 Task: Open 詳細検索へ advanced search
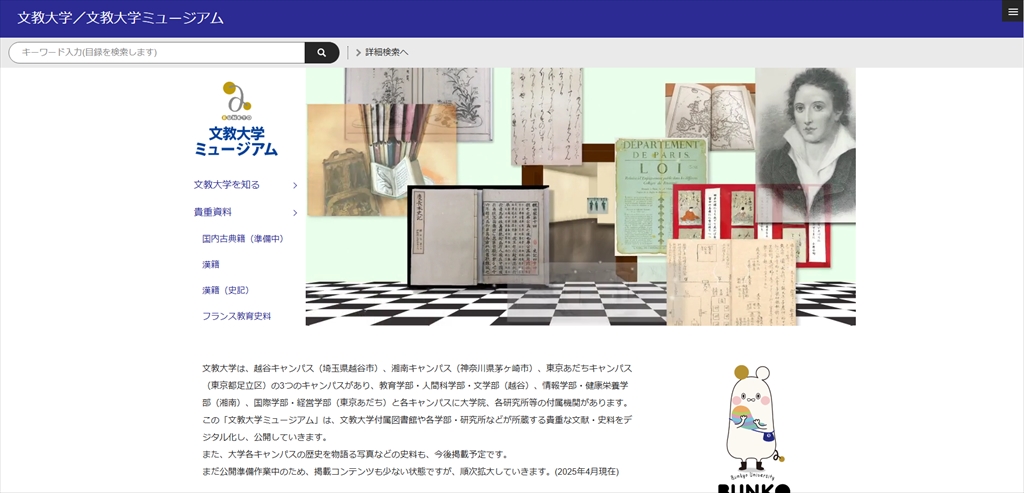click(381, 52)
